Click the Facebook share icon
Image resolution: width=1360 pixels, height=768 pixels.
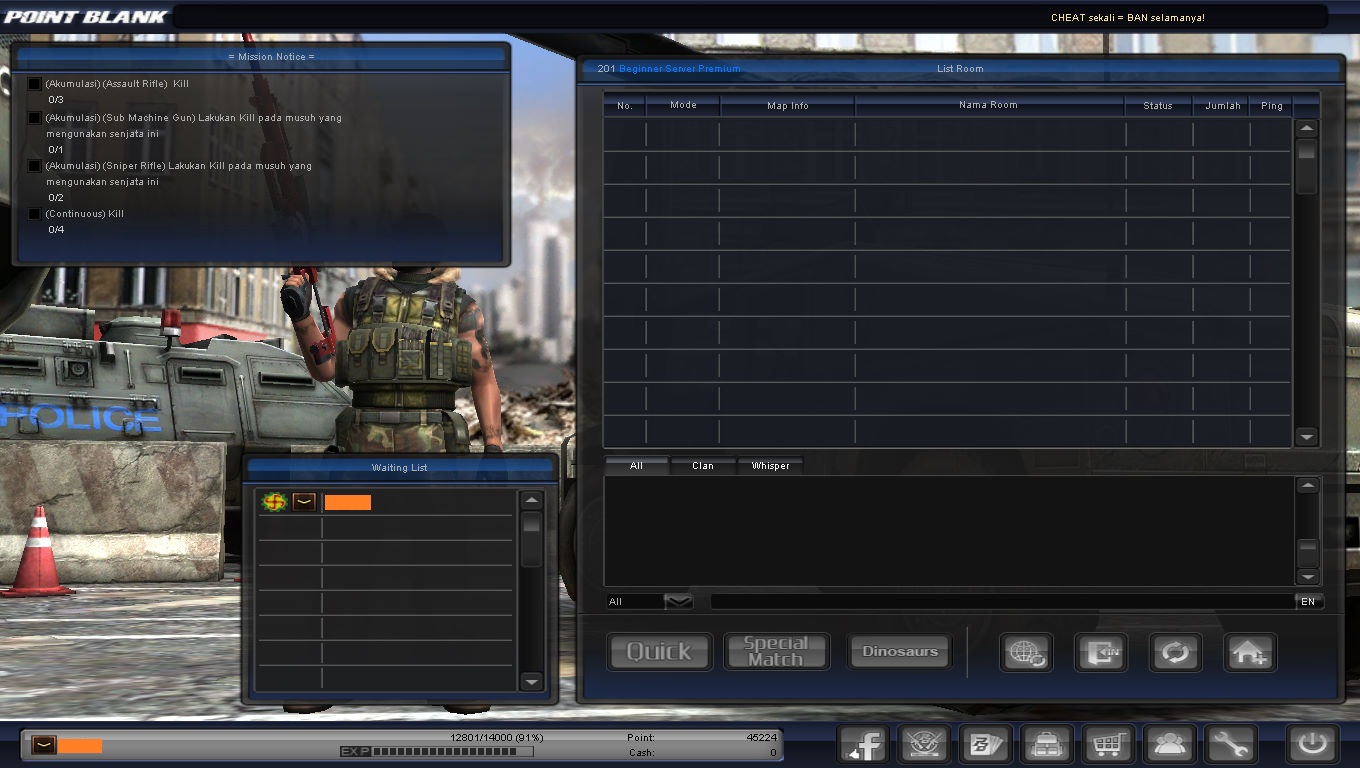pos(862,744)
